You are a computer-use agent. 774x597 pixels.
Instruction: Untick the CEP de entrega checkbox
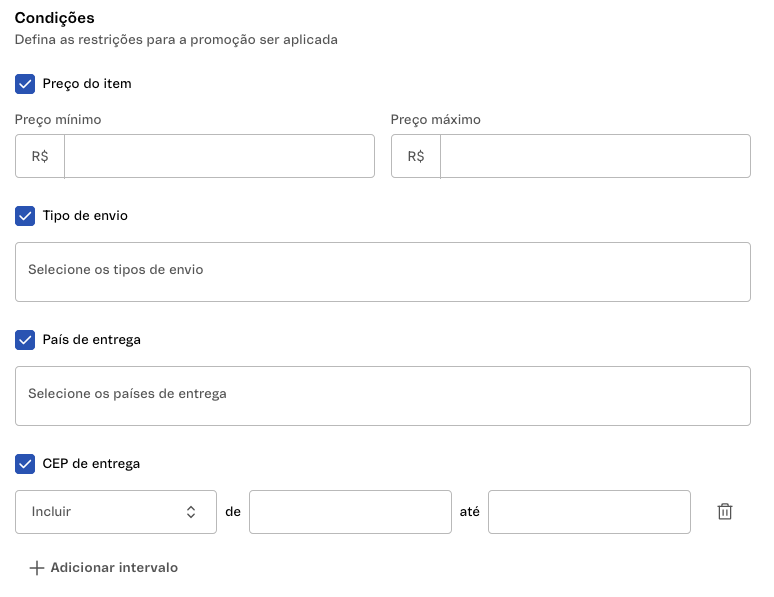(26, 464)
